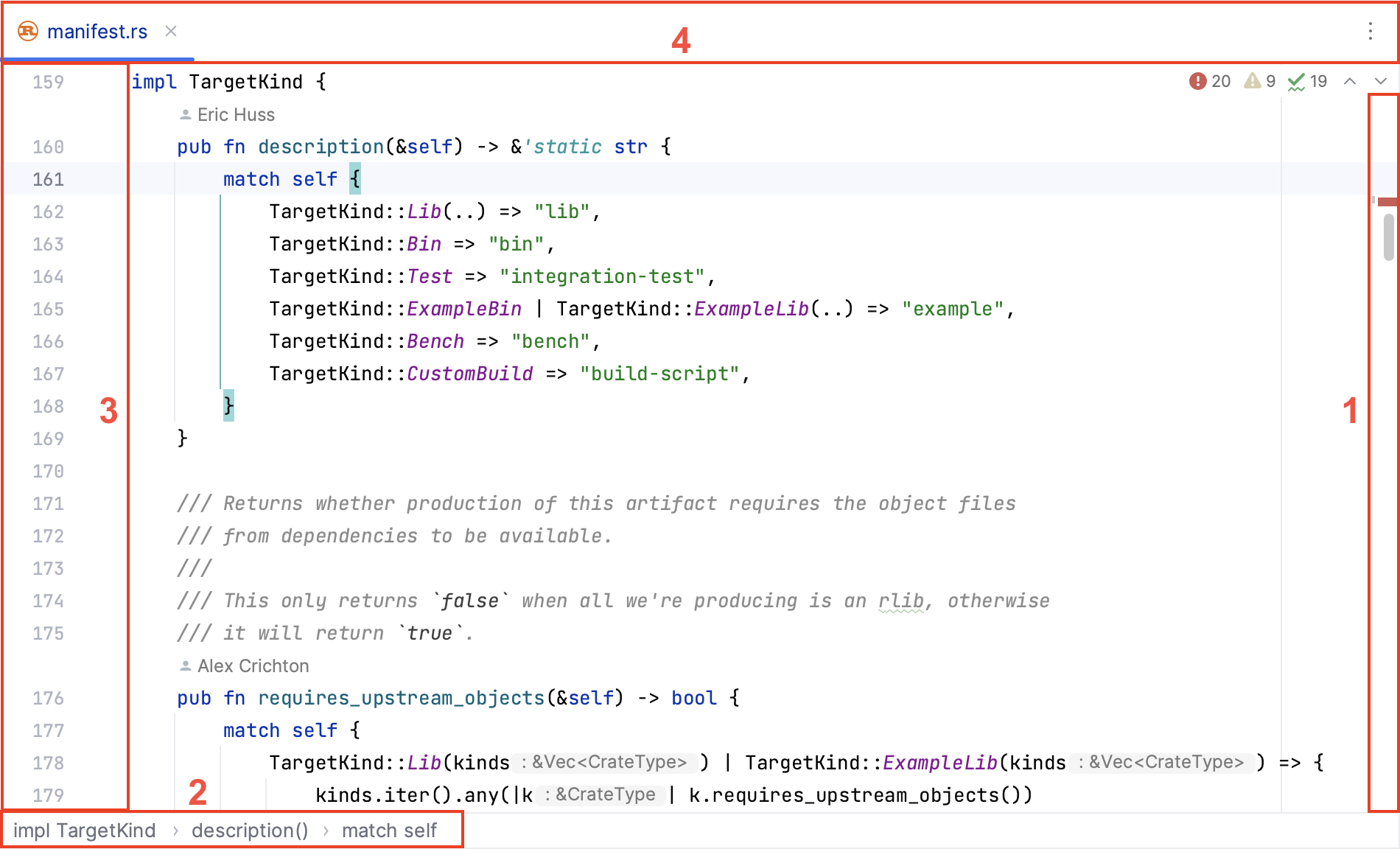Select the 'description()' breadcrumb

coord(250,831)
